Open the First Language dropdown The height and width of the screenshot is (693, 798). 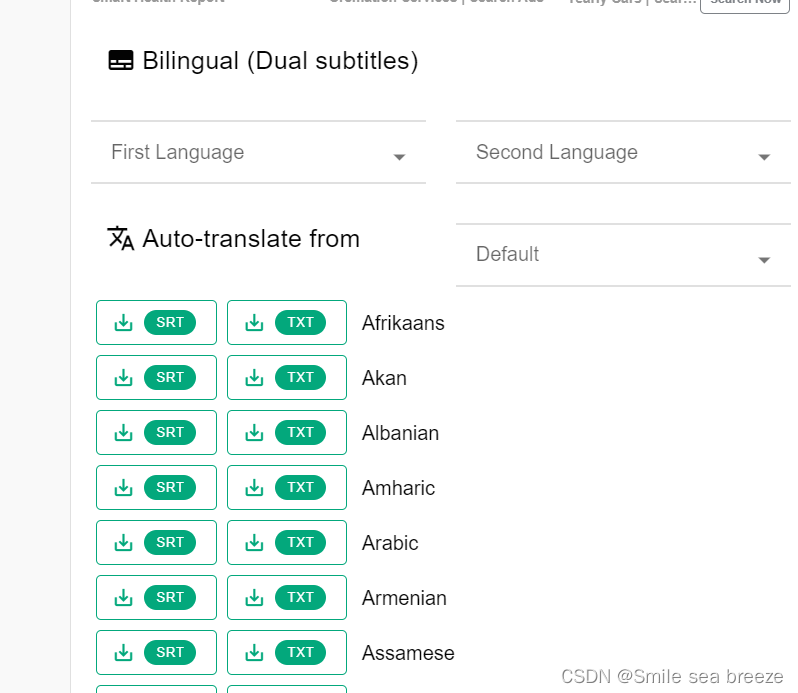point(258,152)
